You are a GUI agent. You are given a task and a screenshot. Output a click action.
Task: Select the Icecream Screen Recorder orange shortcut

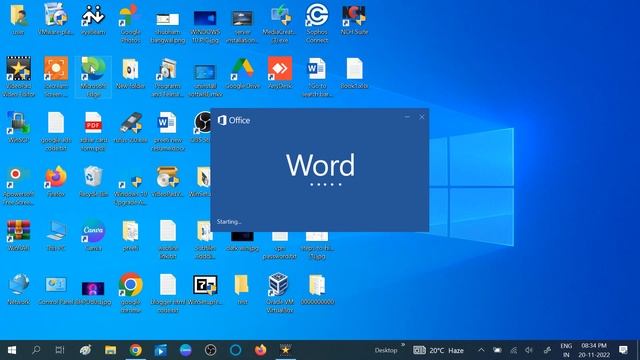pyautogui.click(x=56, y=76)
